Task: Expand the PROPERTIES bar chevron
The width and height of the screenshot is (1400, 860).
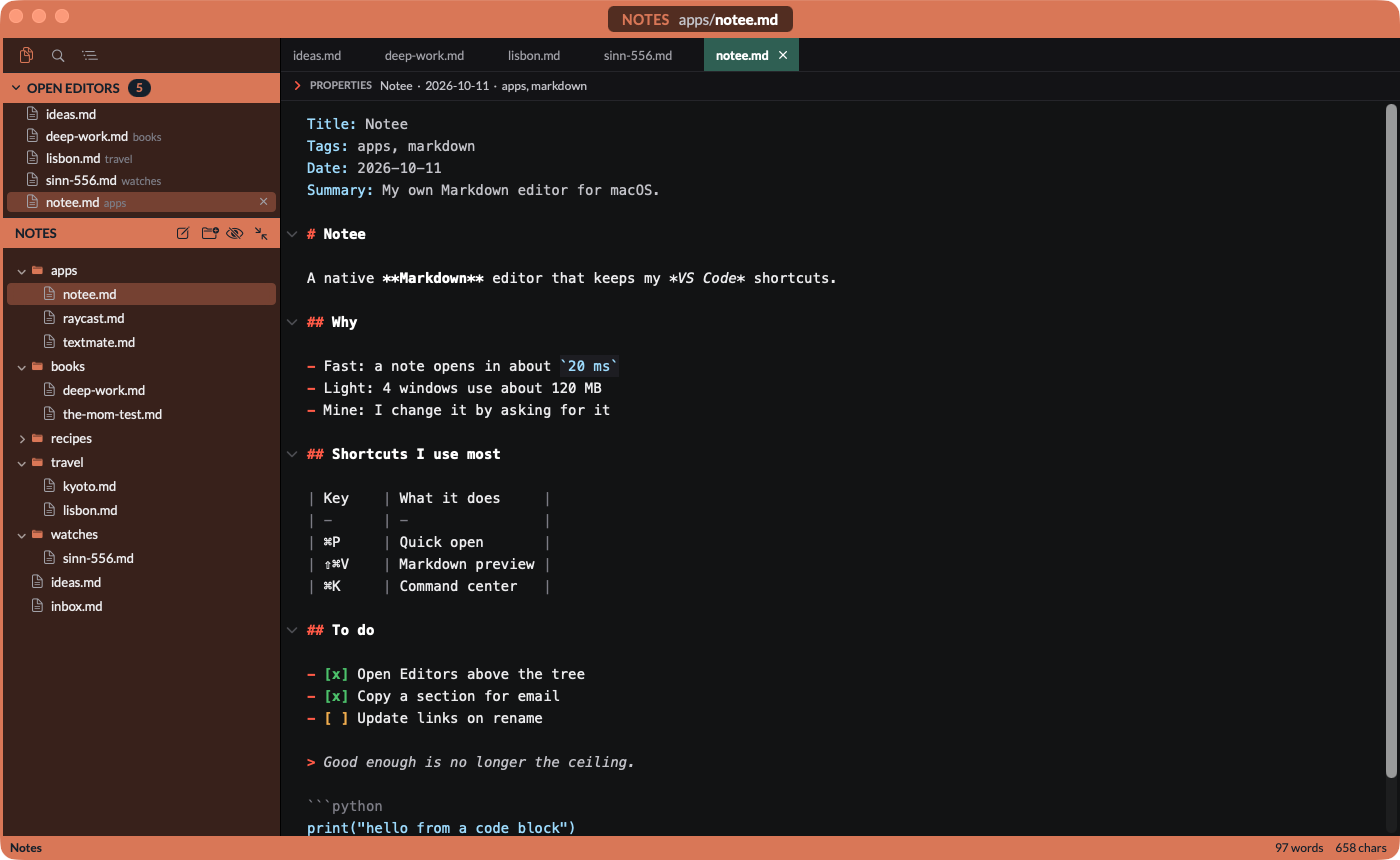Action: pyautogui.click(x=297, y=86)
